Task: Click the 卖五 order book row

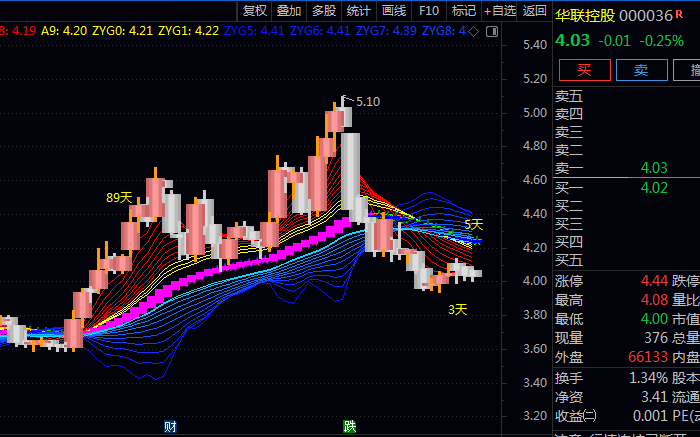Action: click(x=626, y=96)
